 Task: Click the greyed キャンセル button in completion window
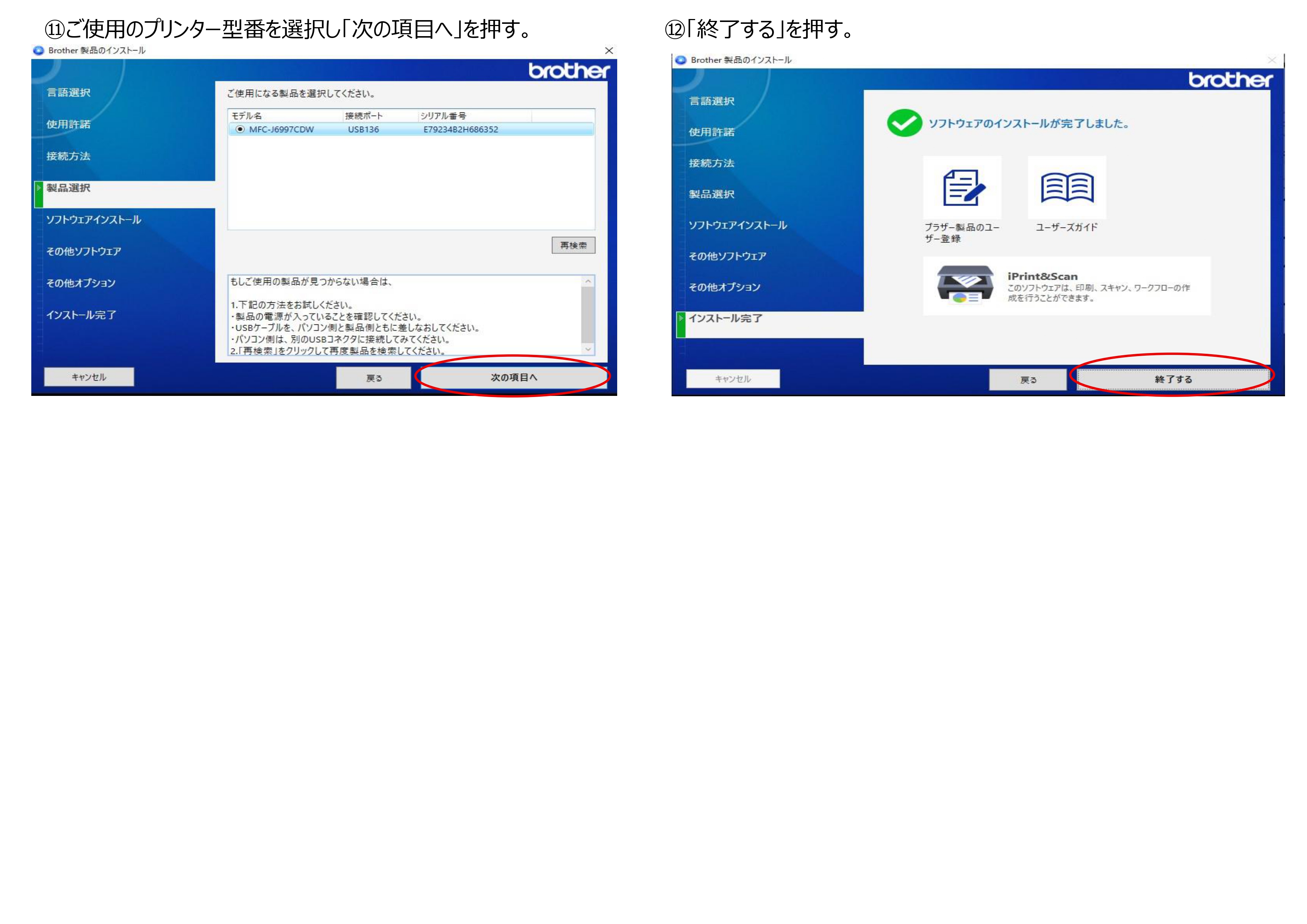[x=733, y=379]
